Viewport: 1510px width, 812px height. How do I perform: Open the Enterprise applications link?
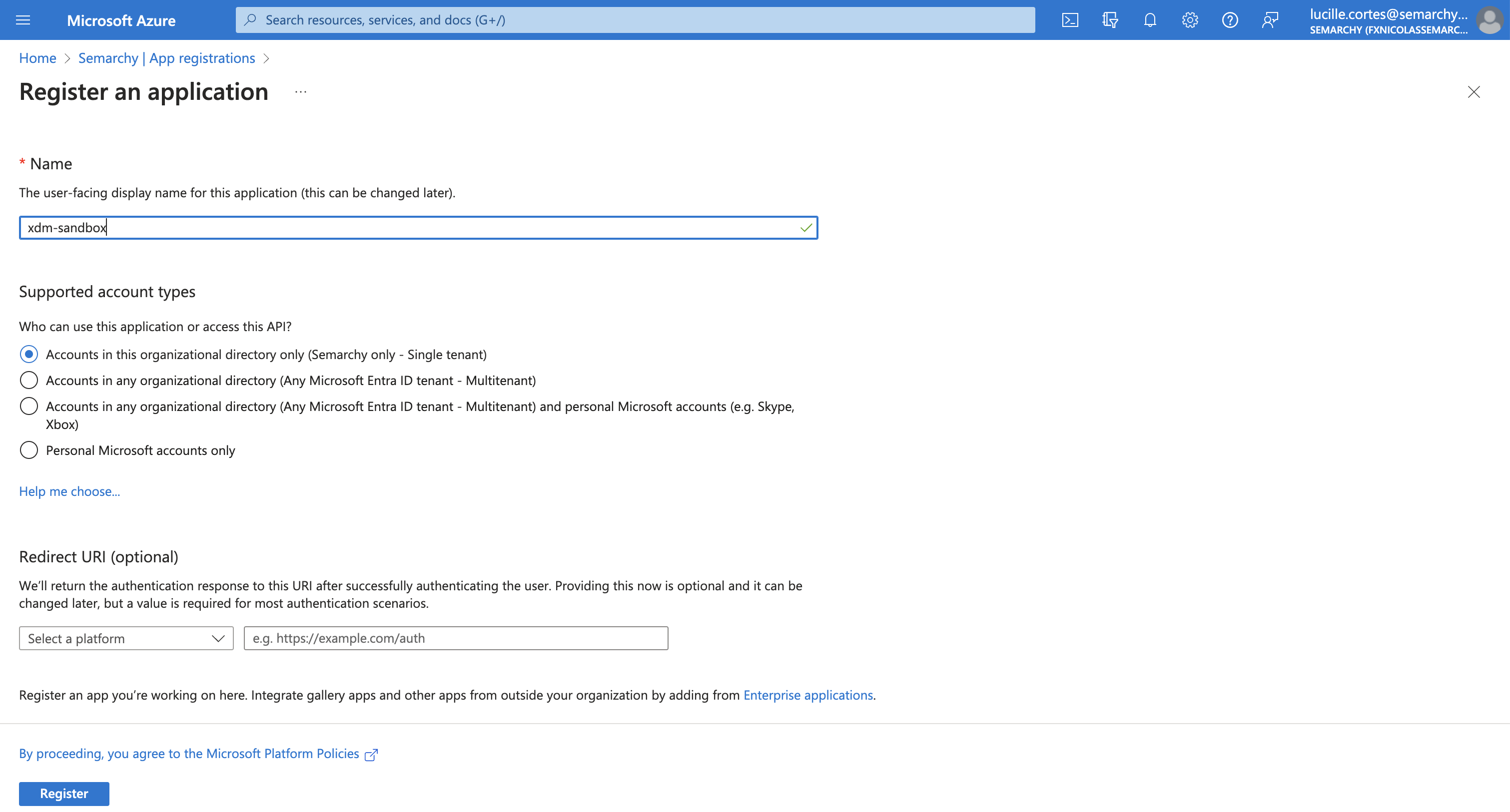click(x=808, y=695)
